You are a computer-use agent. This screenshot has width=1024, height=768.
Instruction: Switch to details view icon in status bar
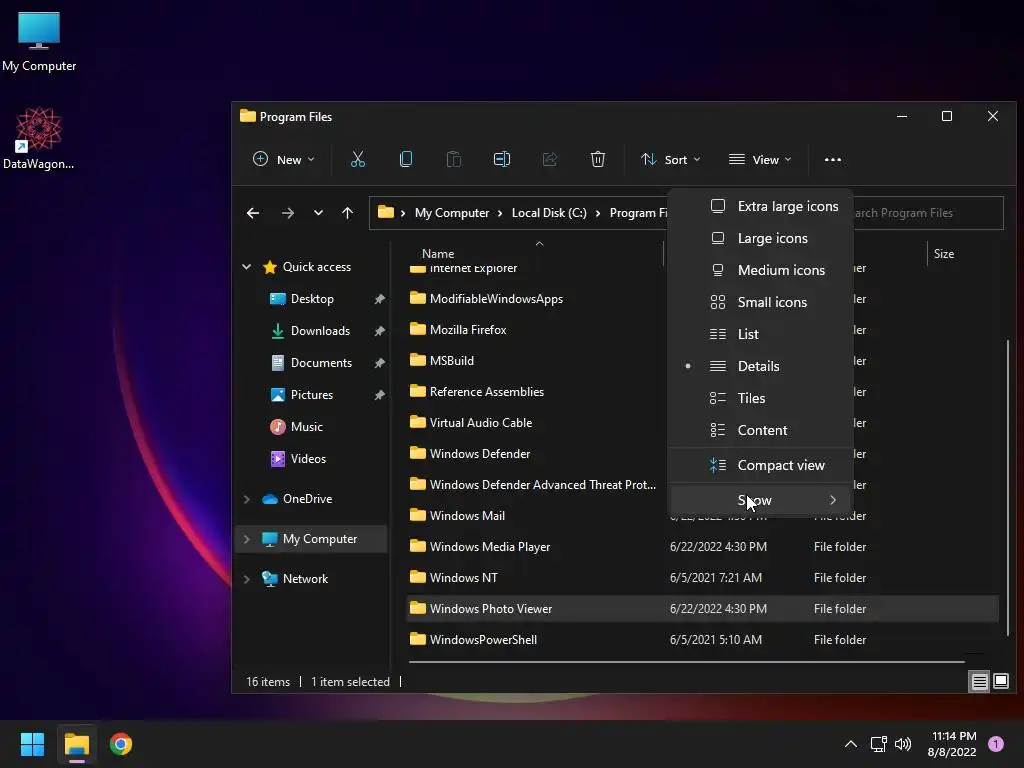(x=980, y=682)
